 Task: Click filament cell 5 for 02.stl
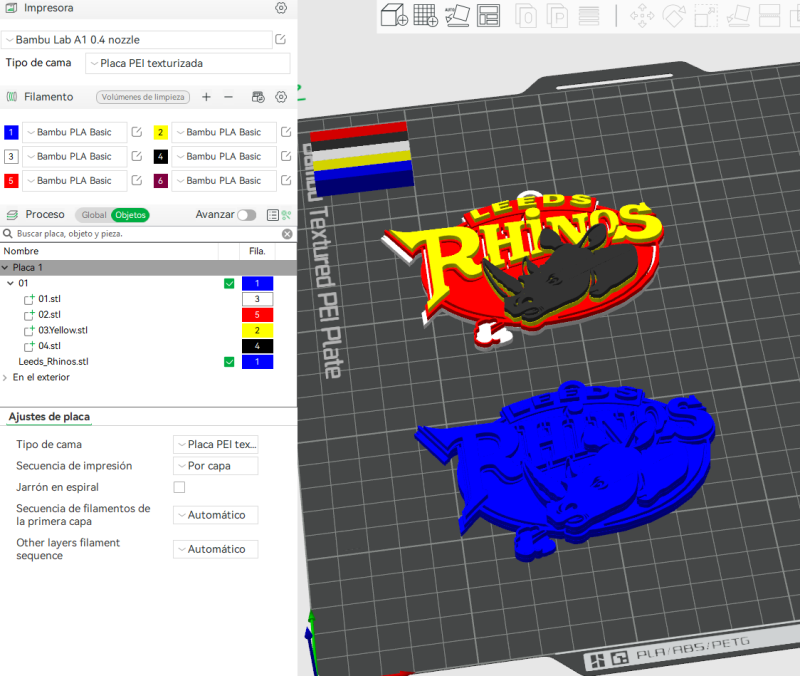[257, 315]
